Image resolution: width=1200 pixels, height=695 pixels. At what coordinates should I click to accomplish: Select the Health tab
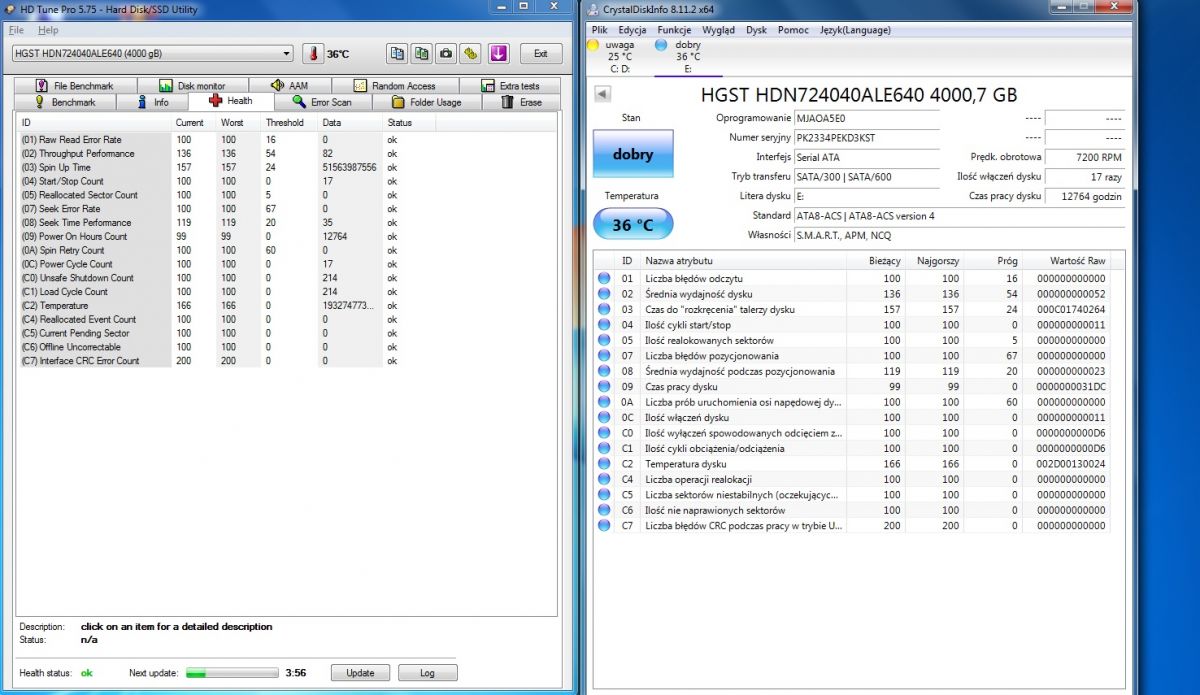point(230,101)
